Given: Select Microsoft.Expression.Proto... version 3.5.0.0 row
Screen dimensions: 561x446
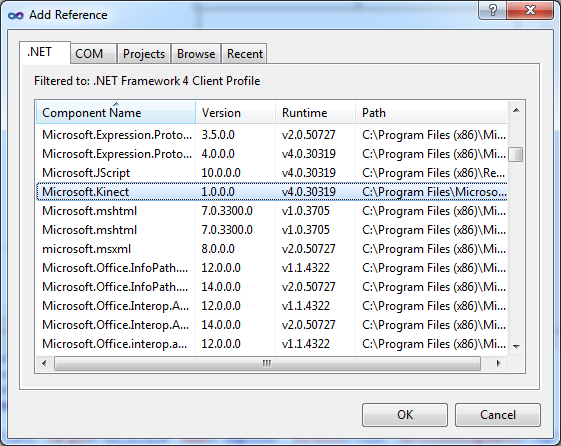Looking at the screenshot, I should (x=272, y=135).
